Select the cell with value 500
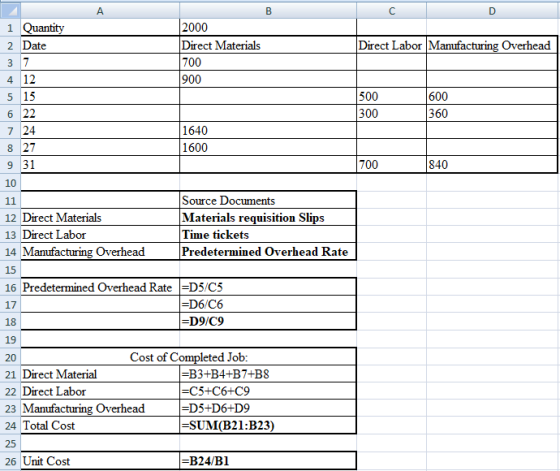This screenshot has height=471, width=560. click(x=391, y=96)
